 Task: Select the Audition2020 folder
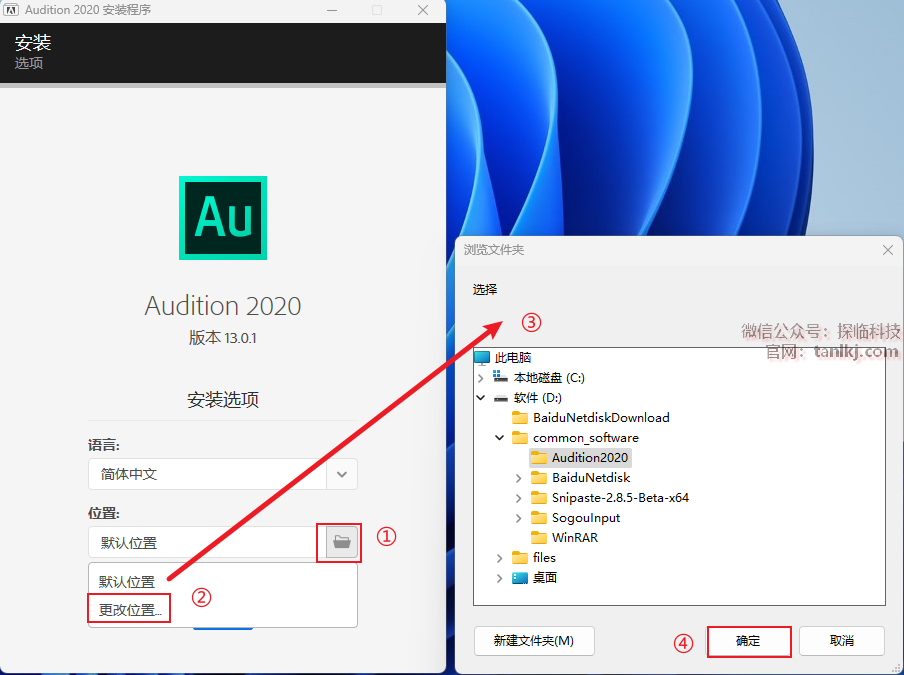pyautogui.click(x=579, y=458)
